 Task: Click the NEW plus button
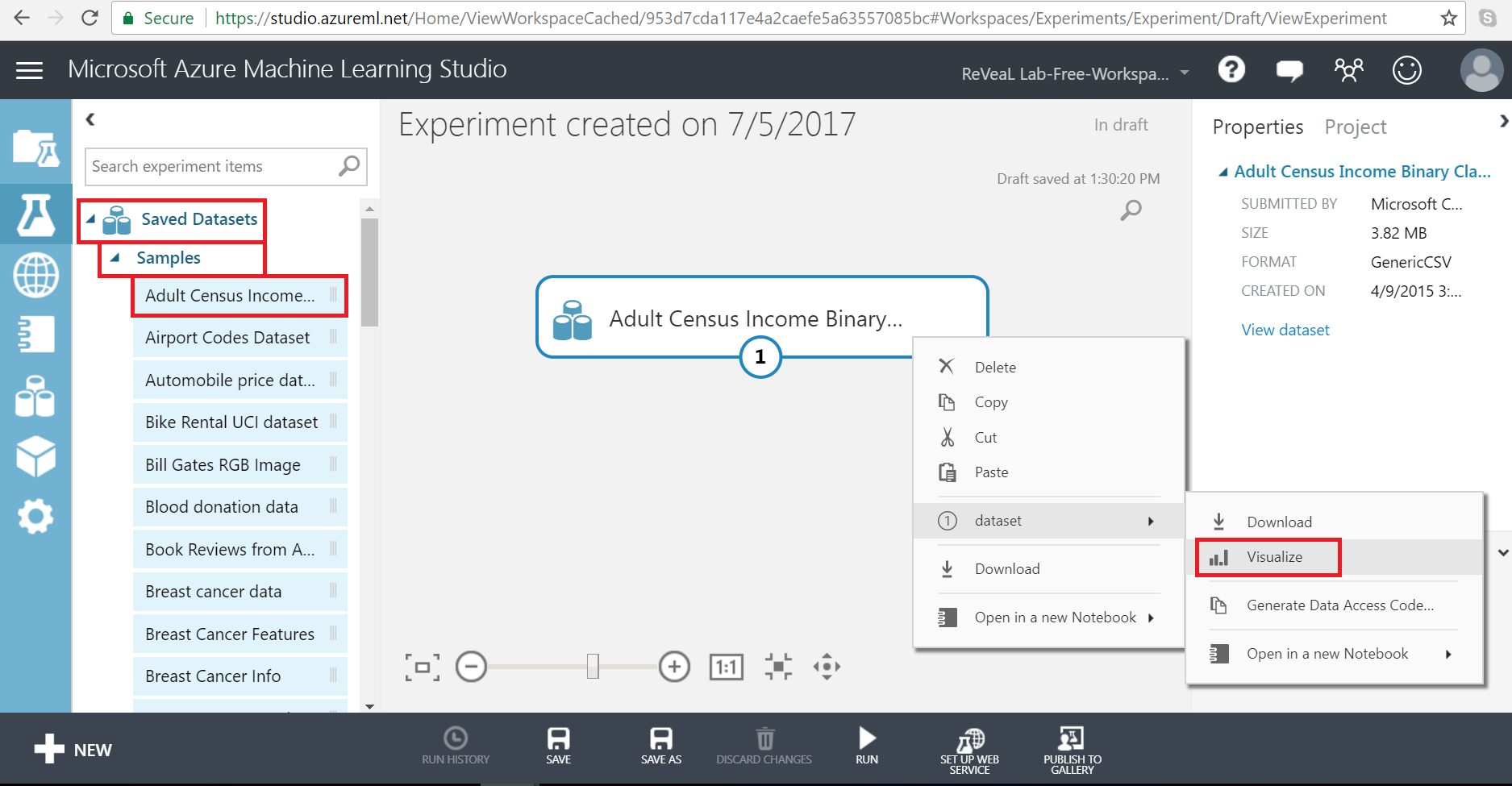(x=73, y=750)
